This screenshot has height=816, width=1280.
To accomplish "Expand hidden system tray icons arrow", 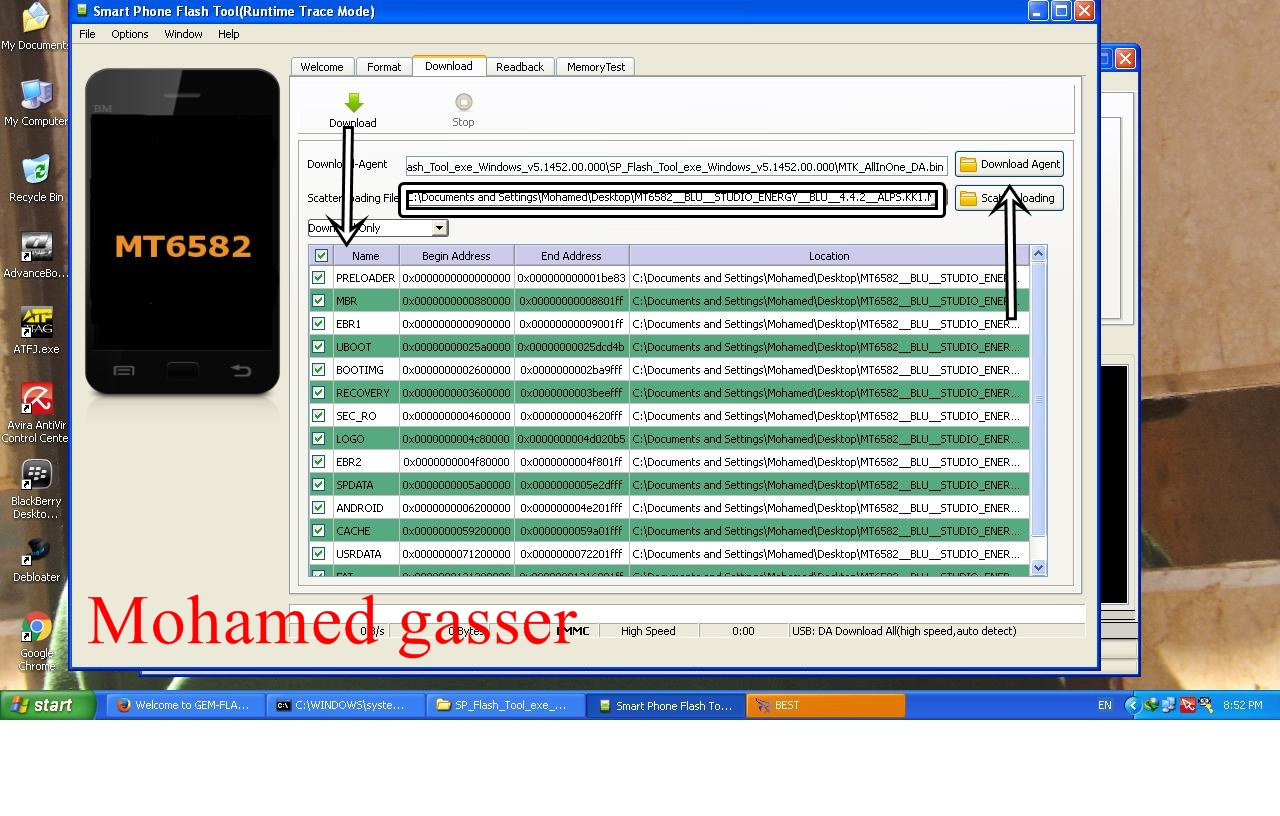I will coord(1132,705).
